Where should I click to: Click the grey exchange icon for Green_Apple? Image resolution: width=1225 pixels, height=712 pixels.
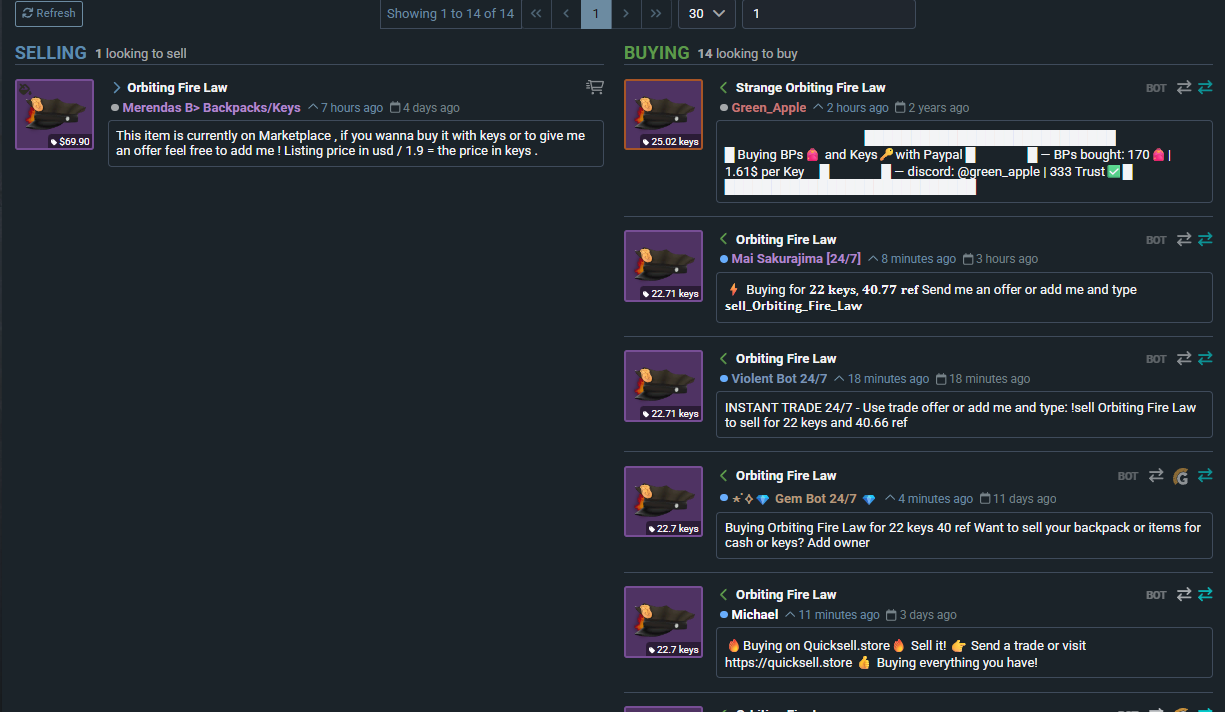click(1184, 88)
